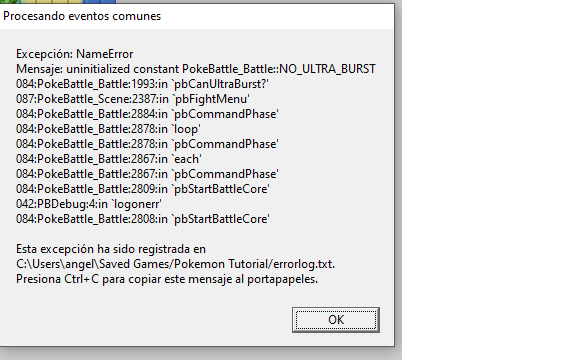Click the pbCanUltraBurst? stack trace line
Image resolution: width=563 pixels, height=360 pixels.
[x=143, y=84]
